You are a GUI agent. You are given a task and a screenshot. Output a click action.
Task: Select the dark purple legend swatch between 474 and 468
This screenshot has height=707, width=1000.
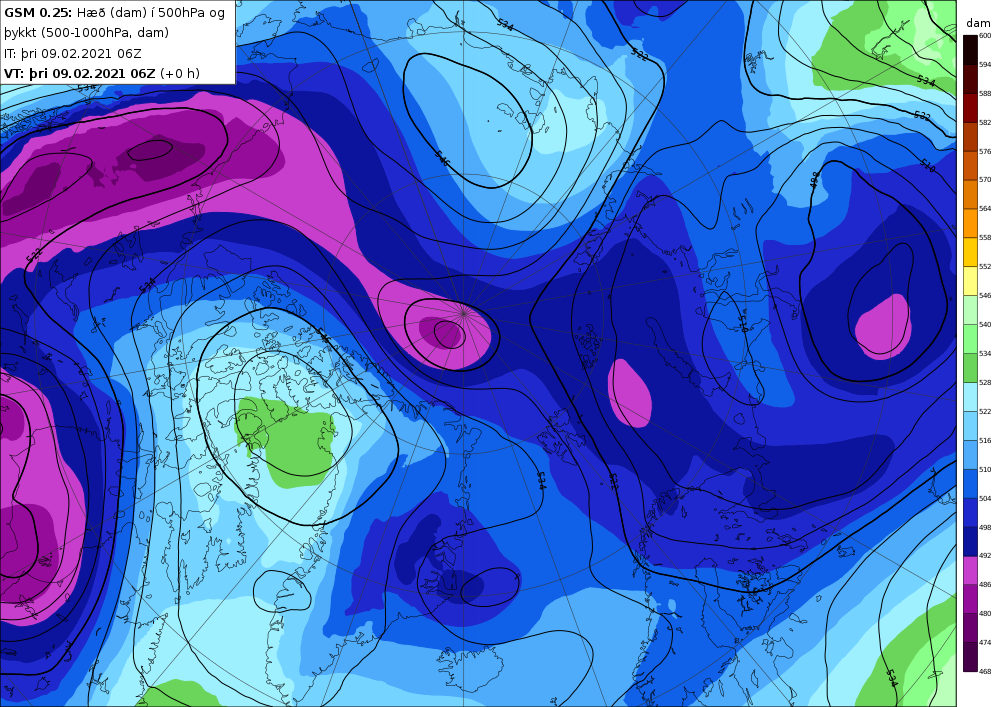coord(970,657)
